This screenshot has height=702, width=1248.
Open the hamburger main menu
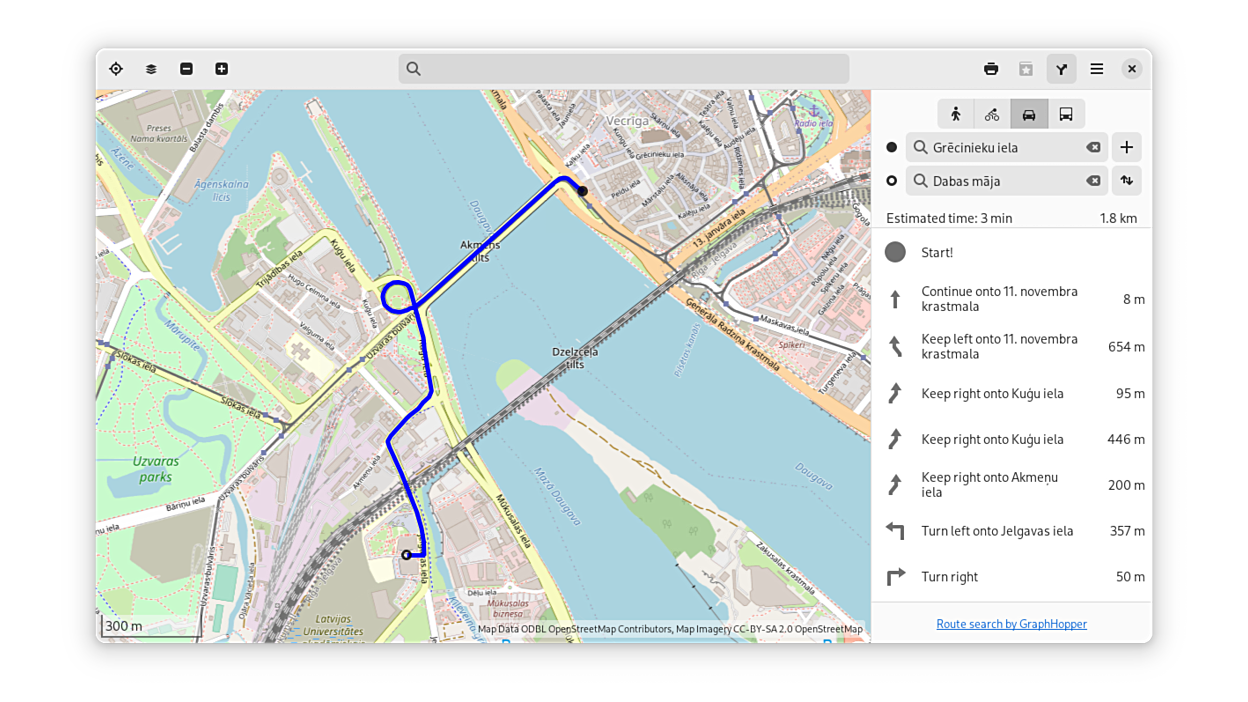point(1097,69)
